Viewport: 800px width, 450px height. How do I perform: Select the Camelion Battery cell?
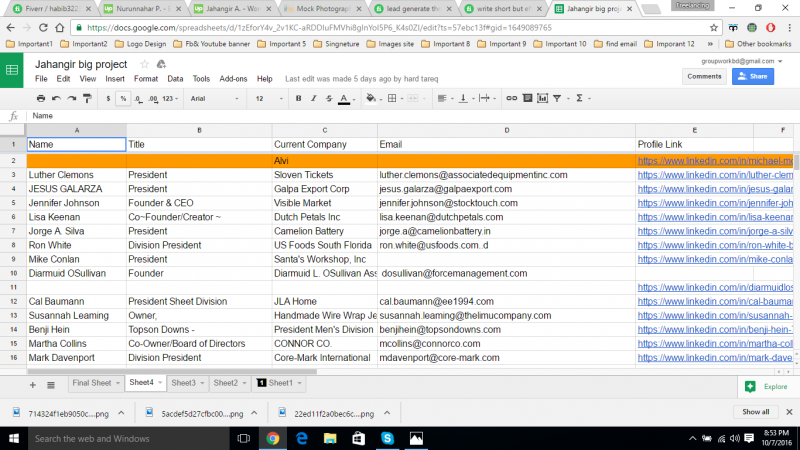click(x=324, y=231)
